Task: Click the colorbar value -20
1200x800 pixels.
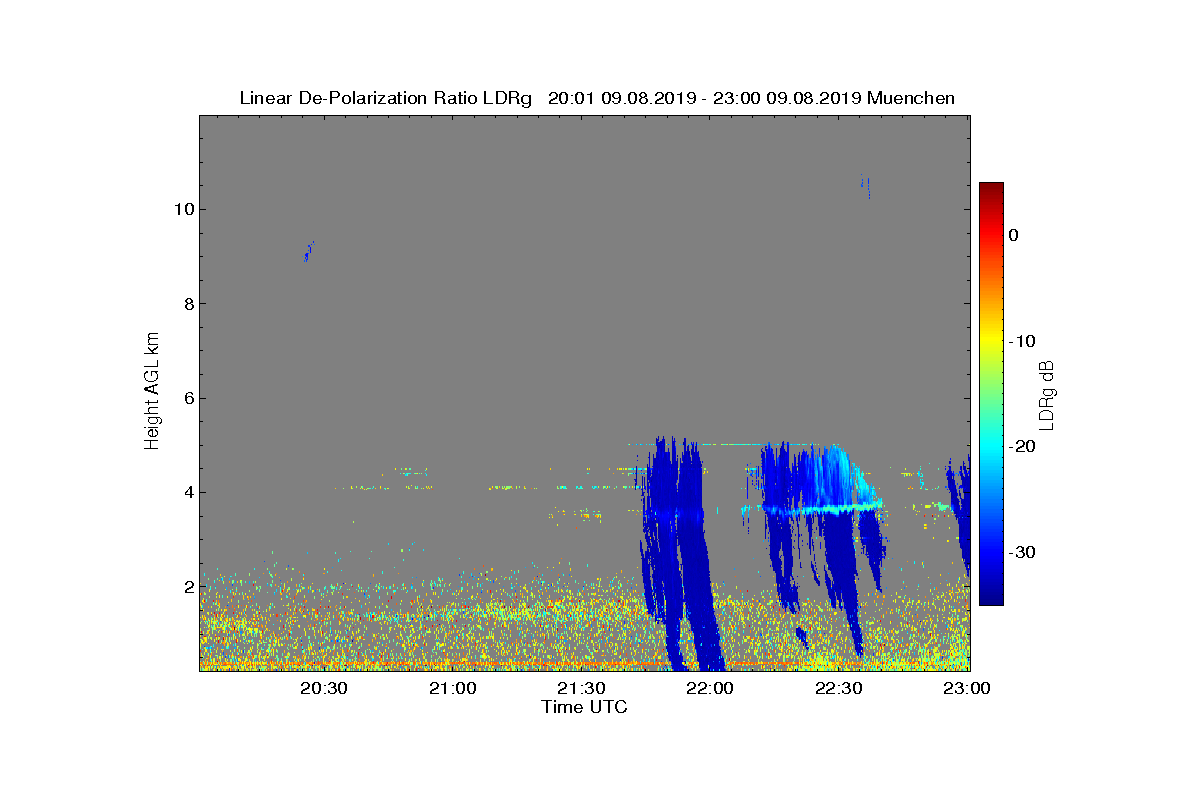Action: [1022, 447]
